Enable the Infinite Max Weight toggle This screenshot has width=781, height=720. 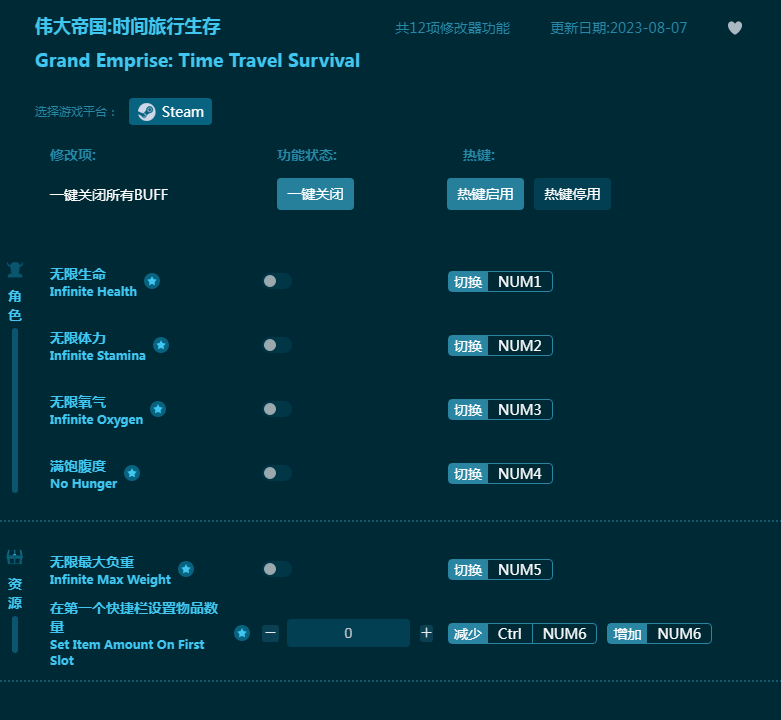click(277, 569)
